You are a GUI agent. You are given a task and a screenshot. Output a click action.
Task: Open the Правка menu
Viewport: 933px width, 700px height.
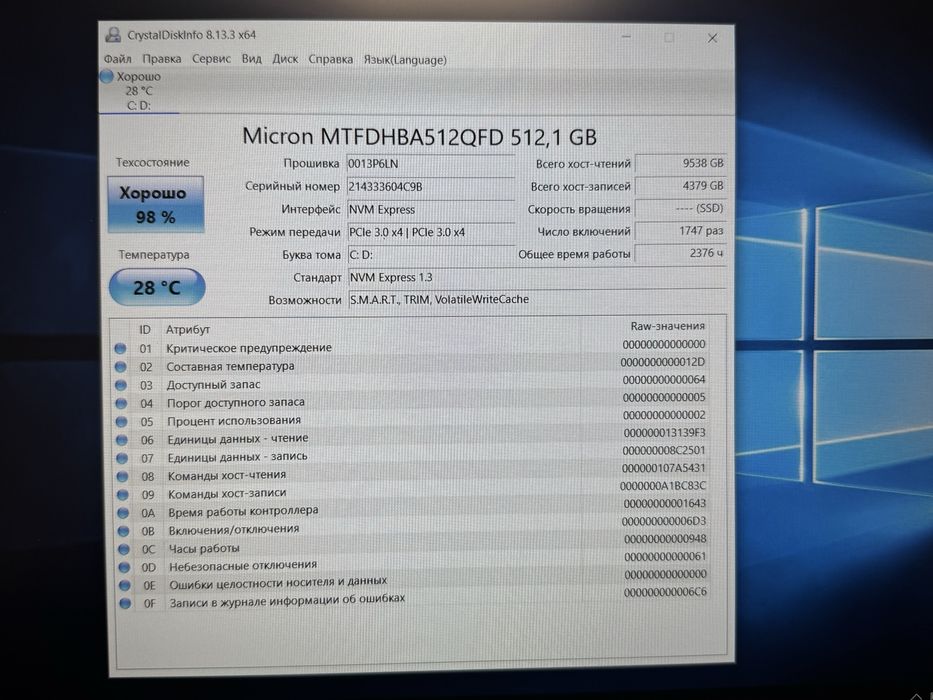pos(161,59)
